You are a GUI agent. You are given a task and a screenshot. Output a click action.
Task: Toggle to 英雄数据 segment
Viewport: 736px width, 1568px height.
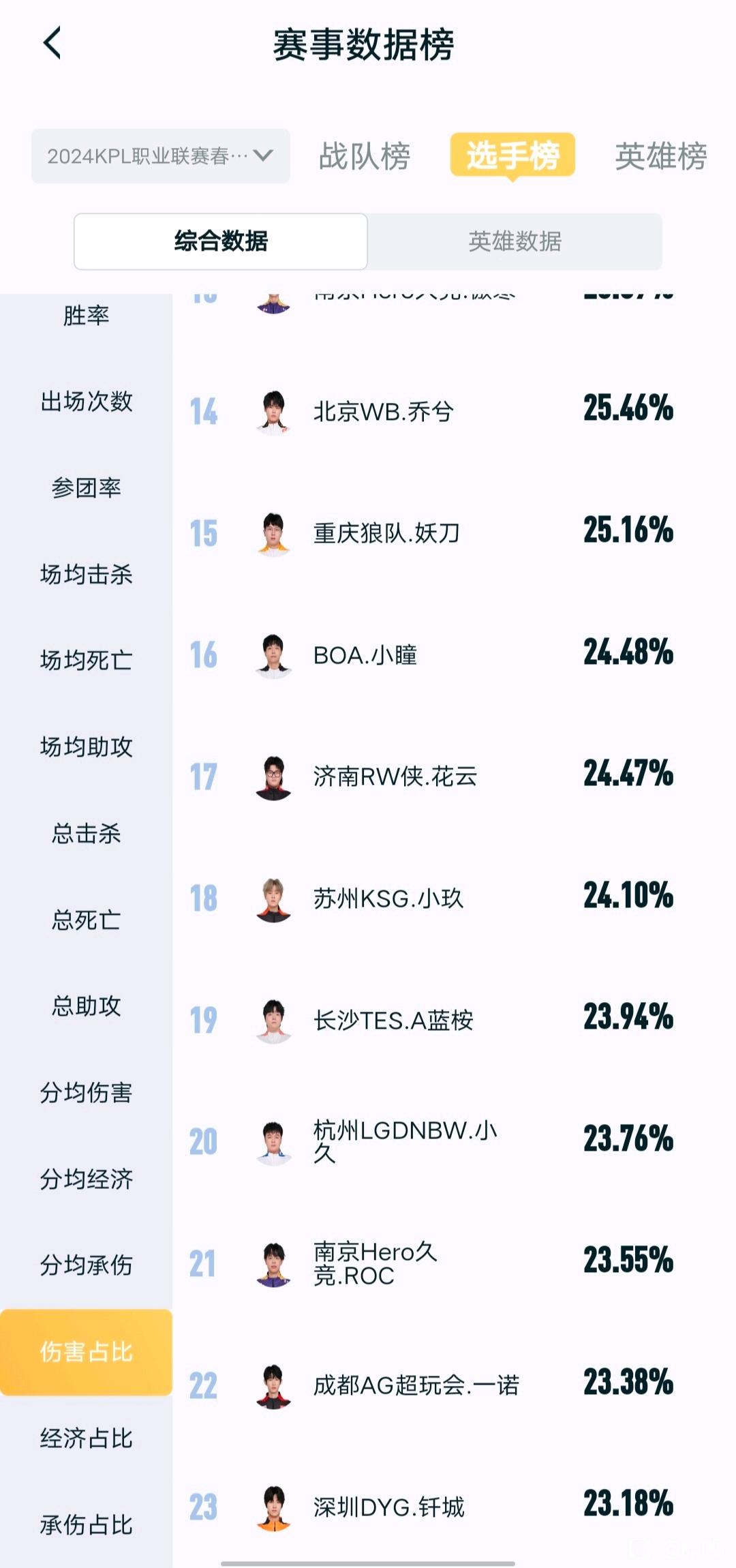point(515,241)
